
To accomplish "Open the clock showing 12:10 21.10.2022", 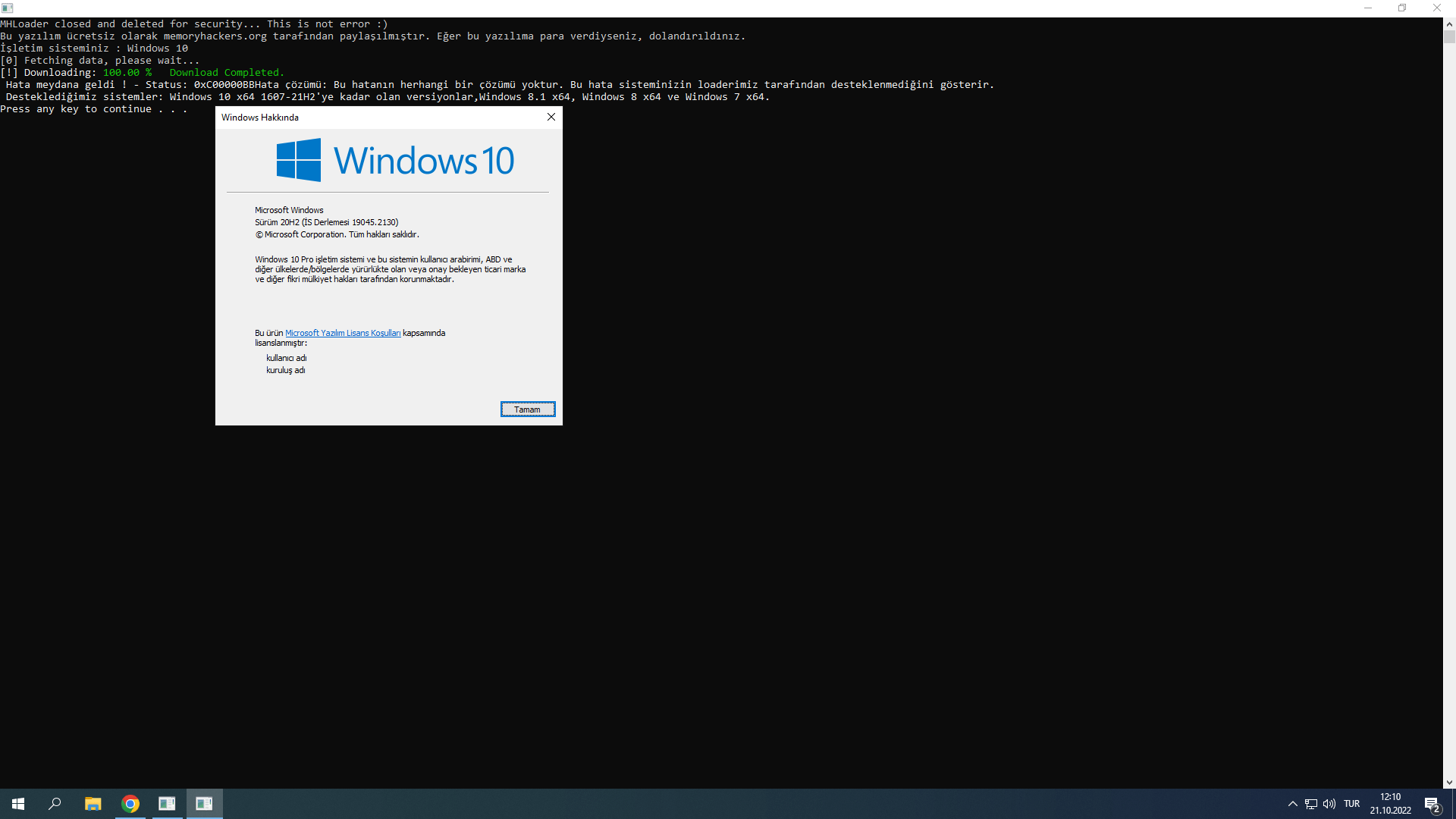I will [1391, 804].
